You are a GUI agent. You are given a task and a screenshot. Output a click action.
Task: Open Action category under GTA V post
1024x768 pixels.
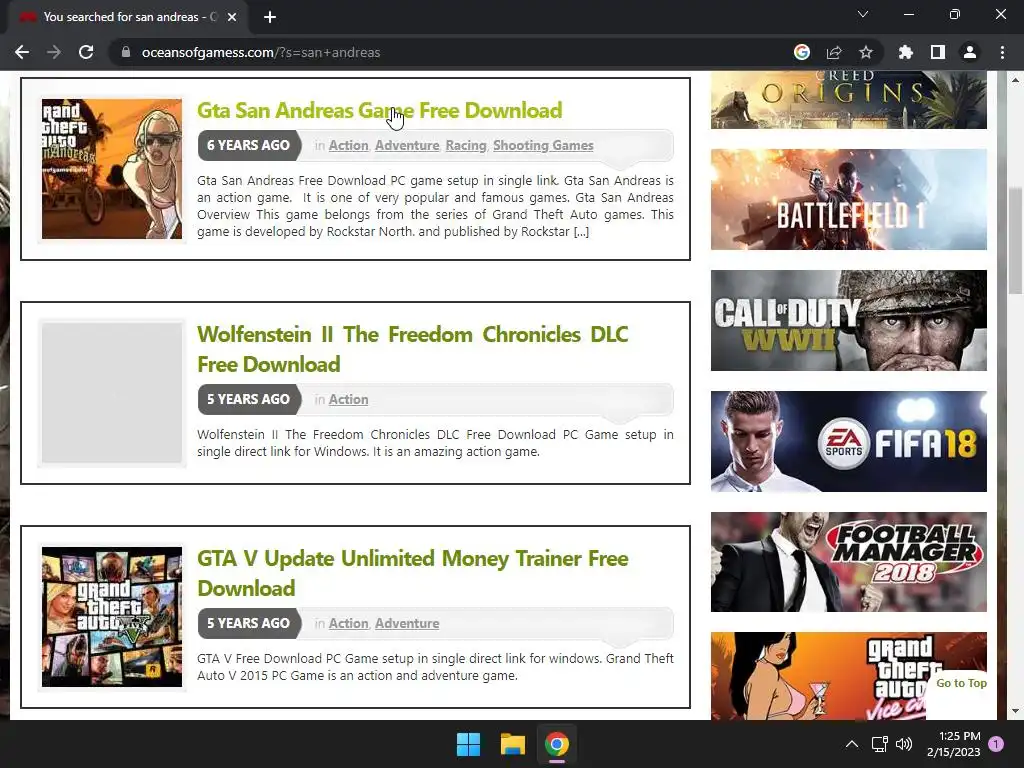(x=348, y=624)
